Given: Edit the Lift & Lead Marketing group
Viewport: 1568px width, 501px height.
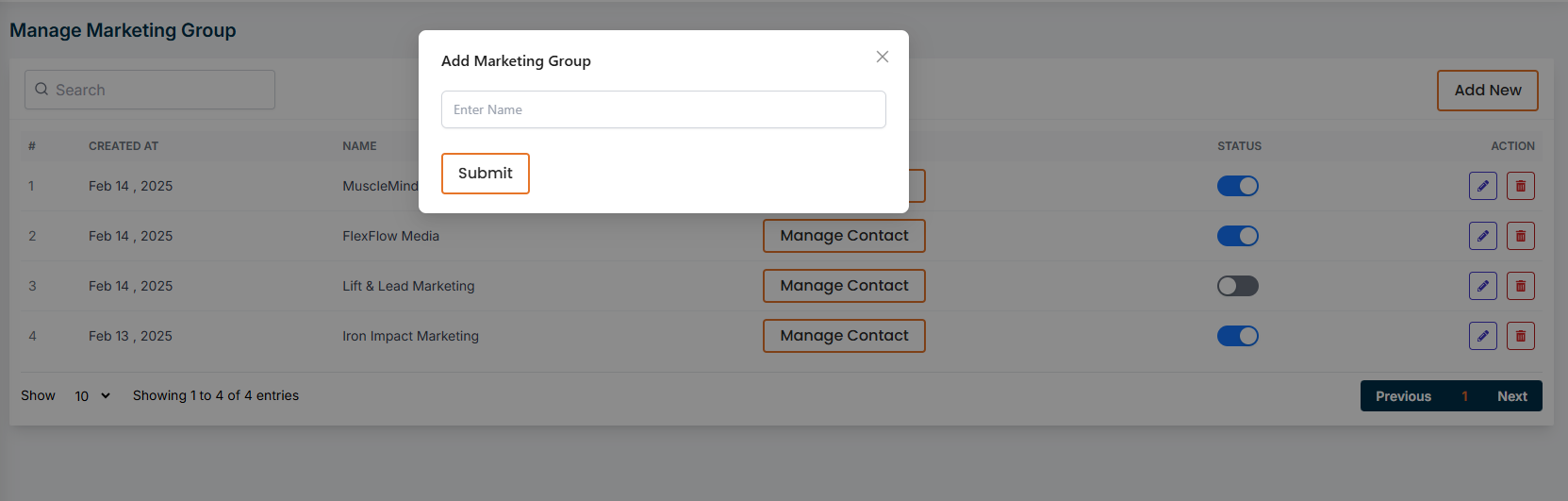Looking at the screenshot, I should (x=1482, y=286).
